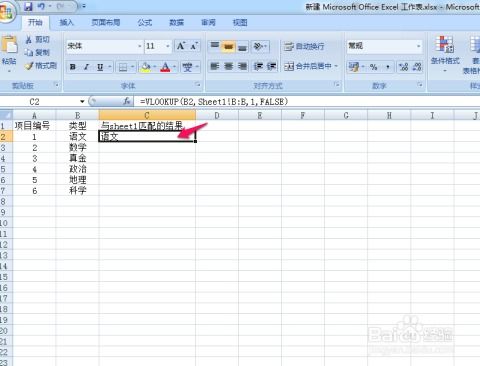Open the 插入 ribbon tab
The width and height of the screenshot is (480, 366).
click(x=66, y=23)
